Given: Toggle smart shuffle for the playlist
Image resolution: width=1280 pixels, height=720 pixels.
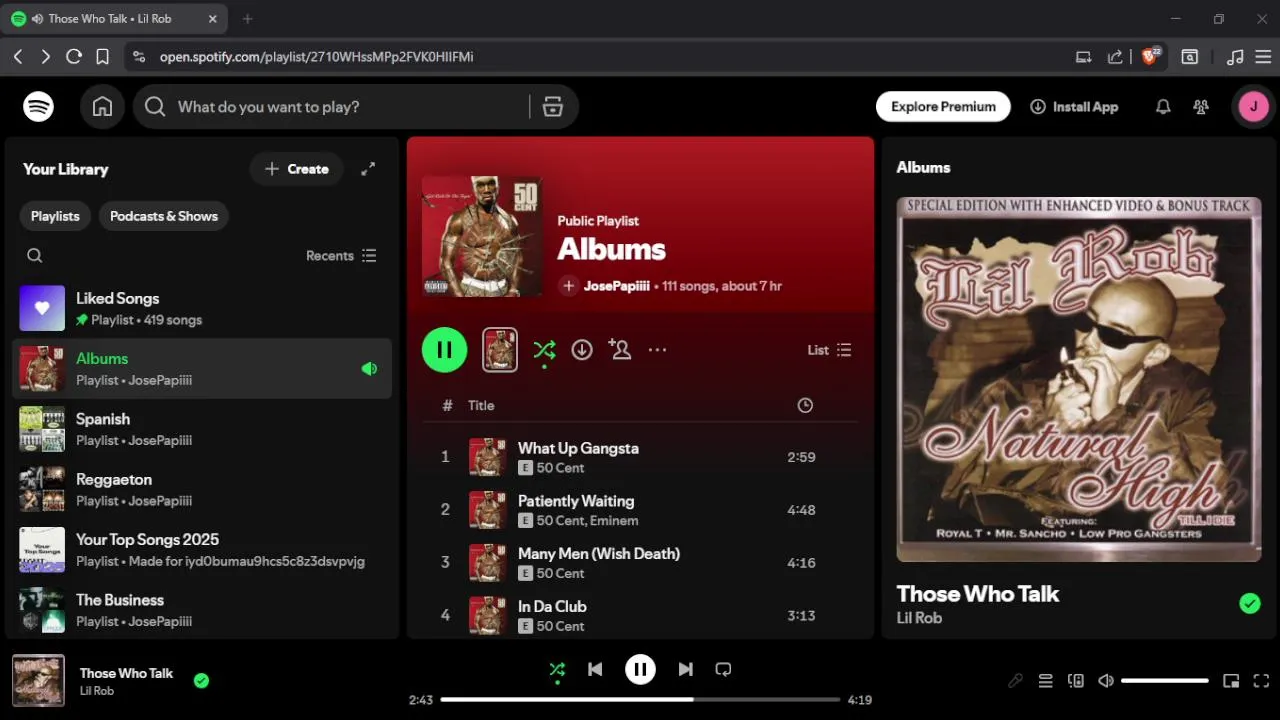Looking at the screenshot, I should point(544,350).
